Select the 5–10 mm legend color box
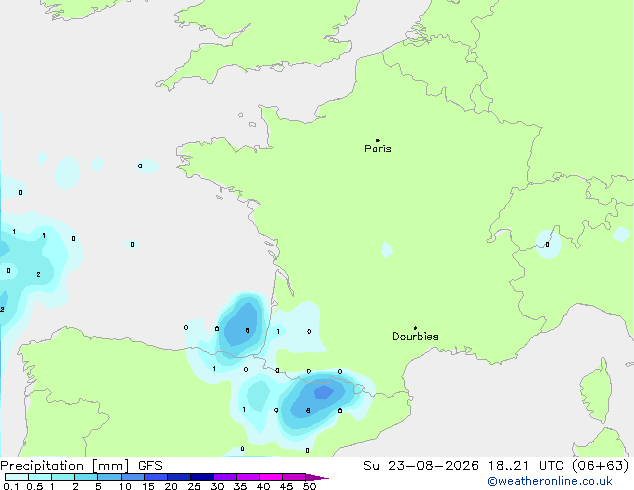The image size is (634, 490). (109, 477)
